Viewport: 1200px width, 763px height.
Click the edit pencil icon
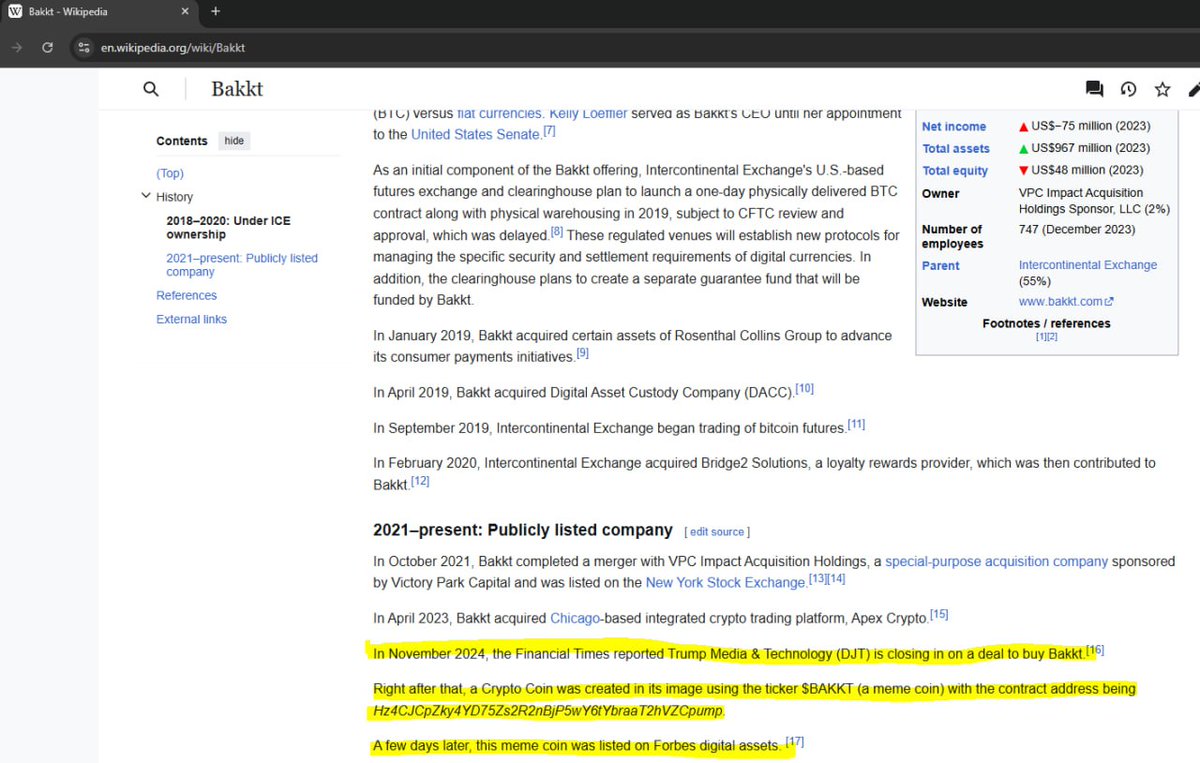point(1193,89)
